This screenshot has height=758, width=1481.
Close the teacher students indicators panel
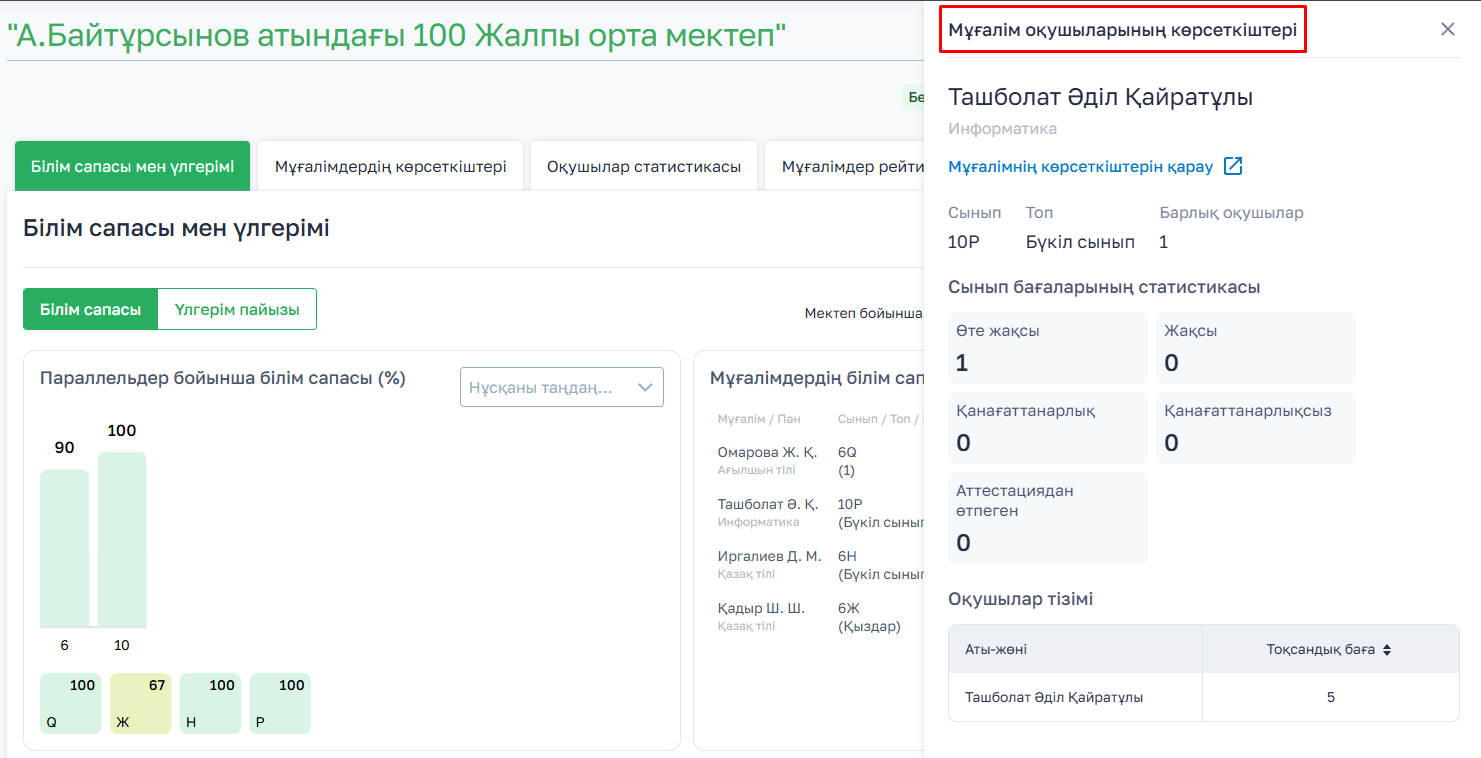point(1447,29)
